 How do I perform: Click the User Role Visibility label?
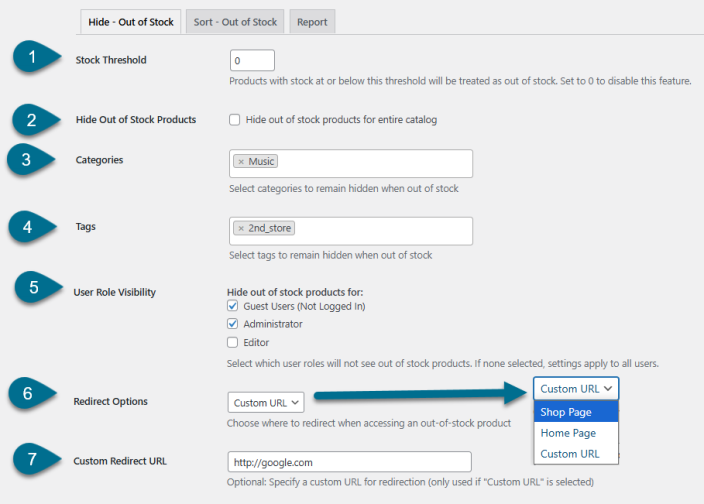tap(114, 292)
